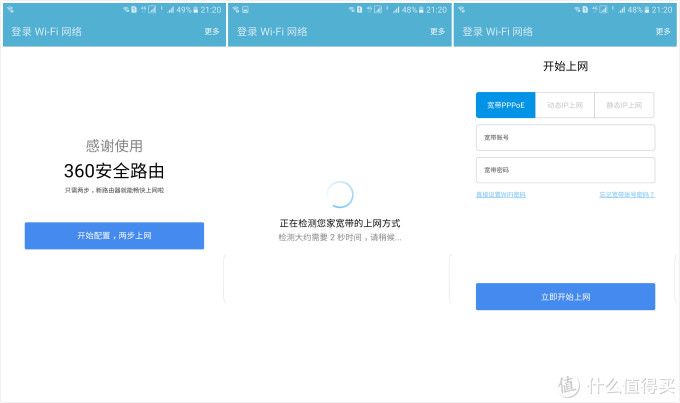The width and height of the screenshot is (680, 403).
Task: Open 更多 menu on the detection screen
Action: (x=437, y=31)
